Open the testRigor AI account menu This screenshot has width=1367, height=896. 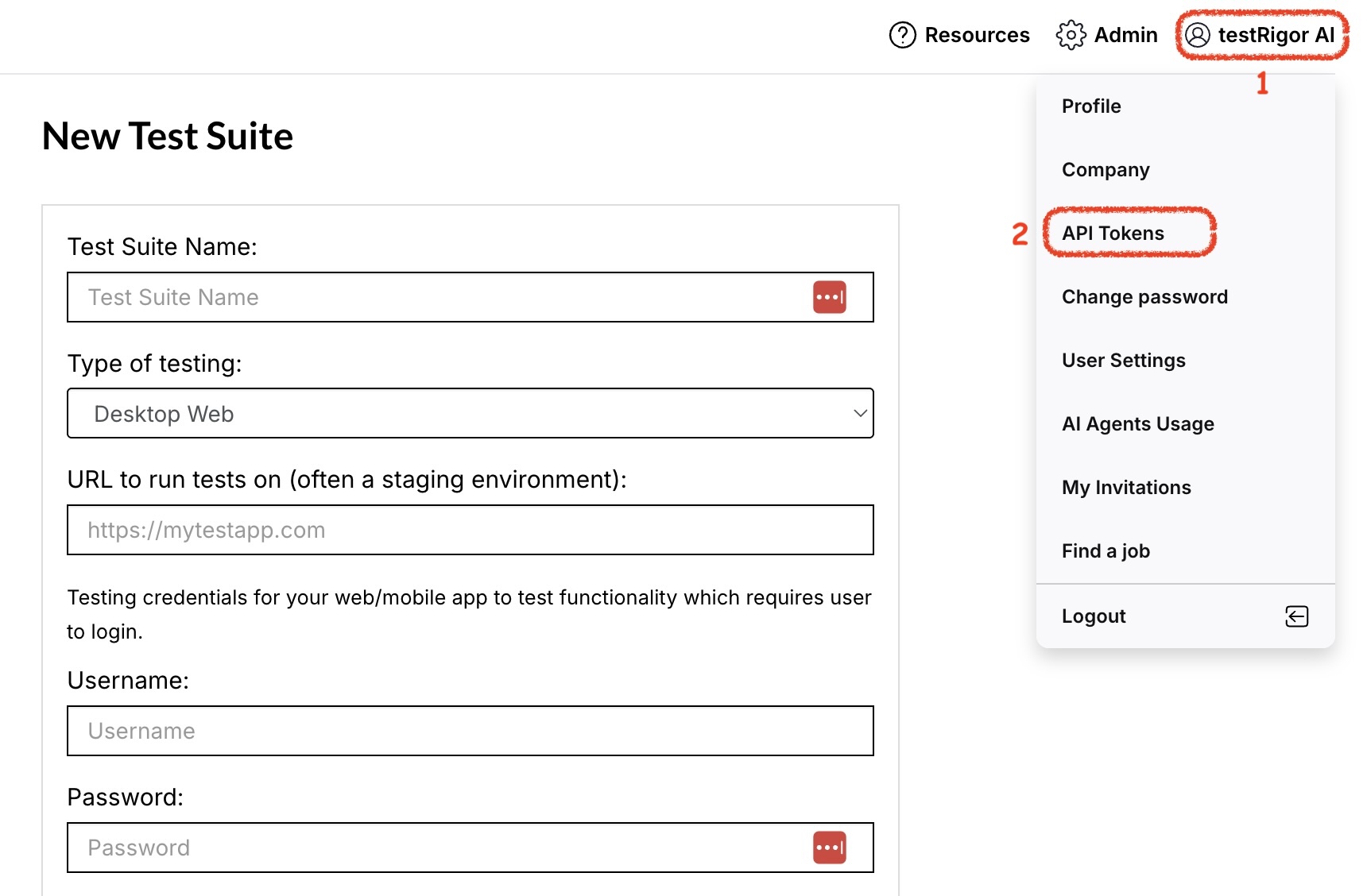1260,35
